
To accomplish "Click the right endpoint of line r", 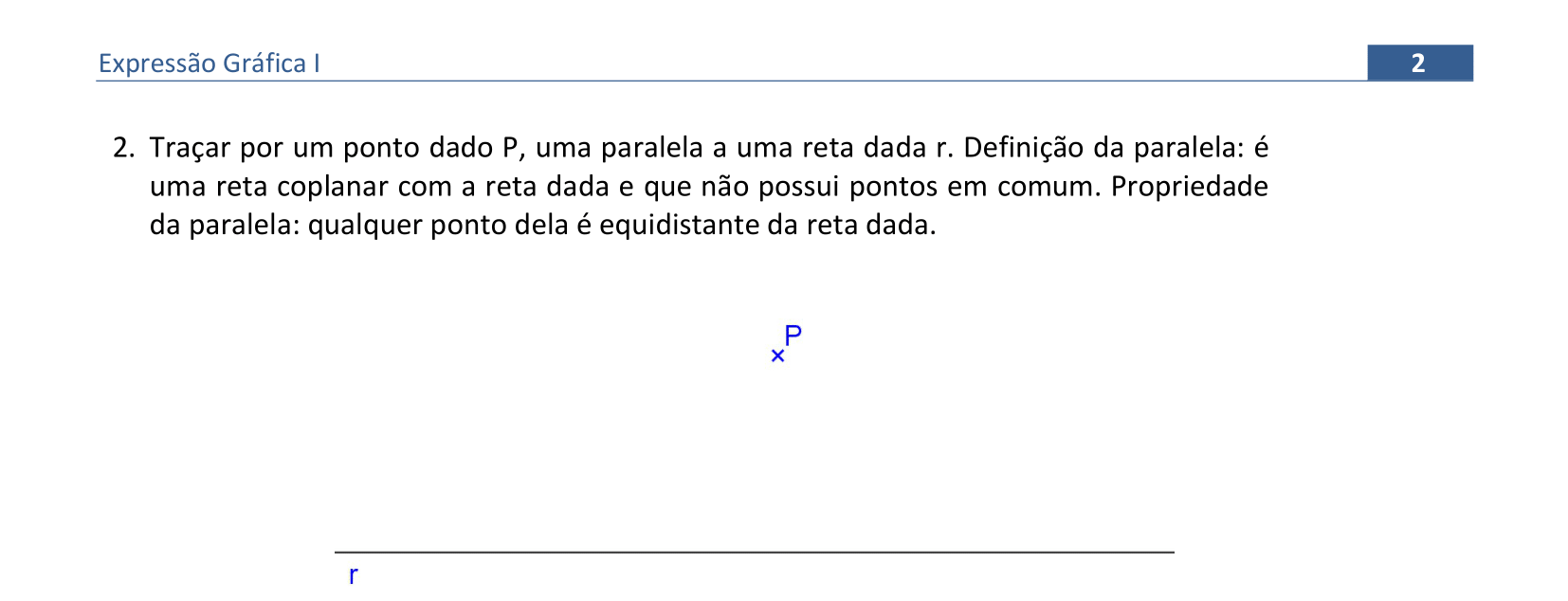I will (x=1172, y=552).
